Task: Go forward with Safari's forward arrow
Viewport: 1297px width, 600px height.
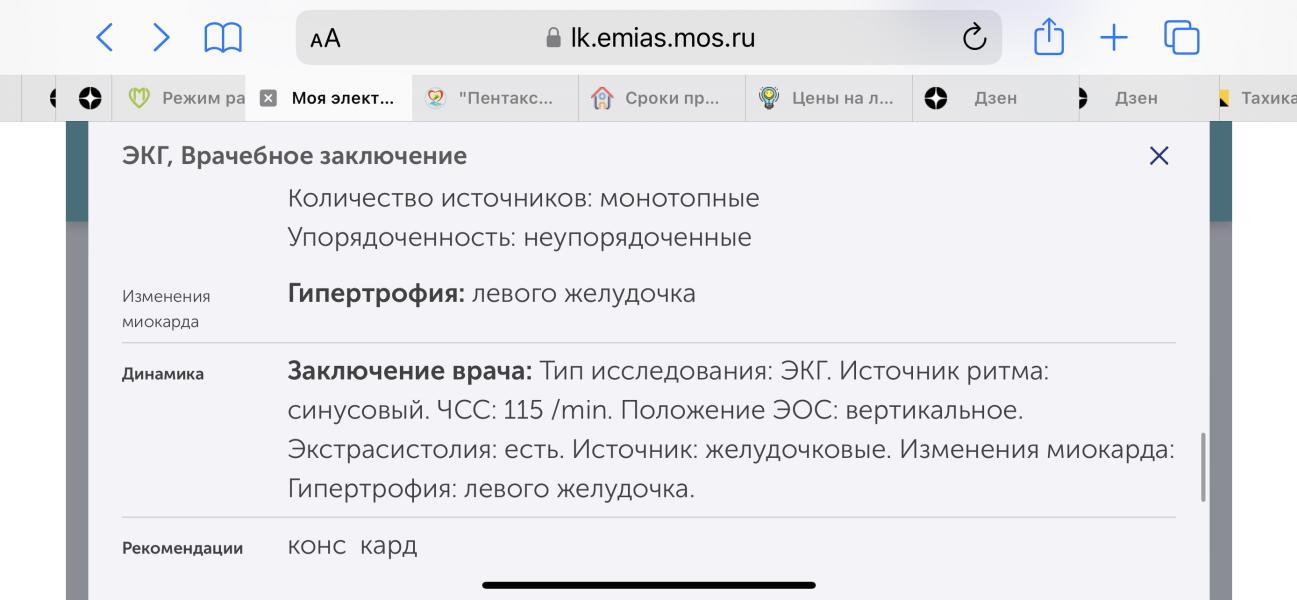Action: click(x=162, y=39)
